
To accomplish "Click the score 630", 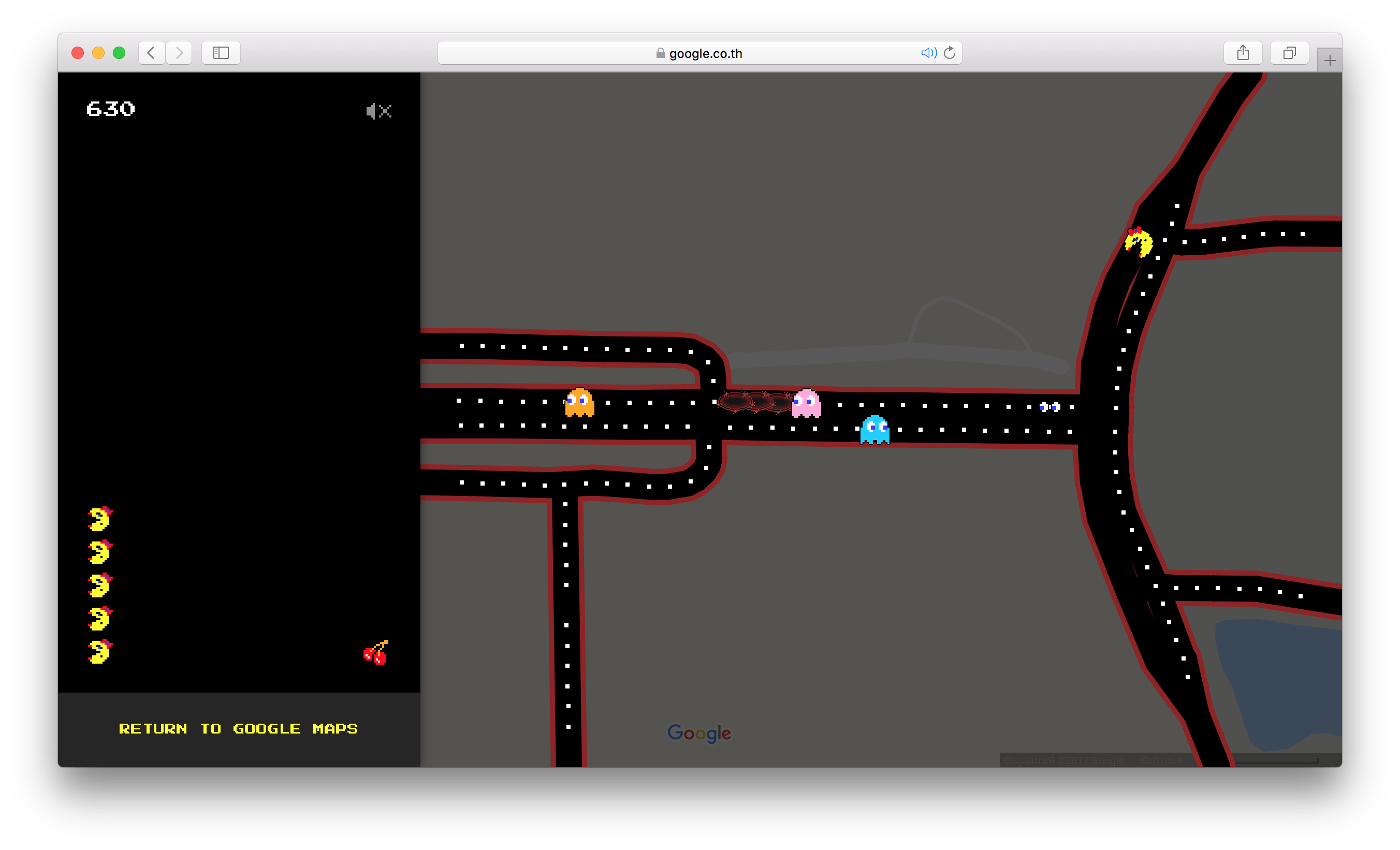I will coord(111,109).
